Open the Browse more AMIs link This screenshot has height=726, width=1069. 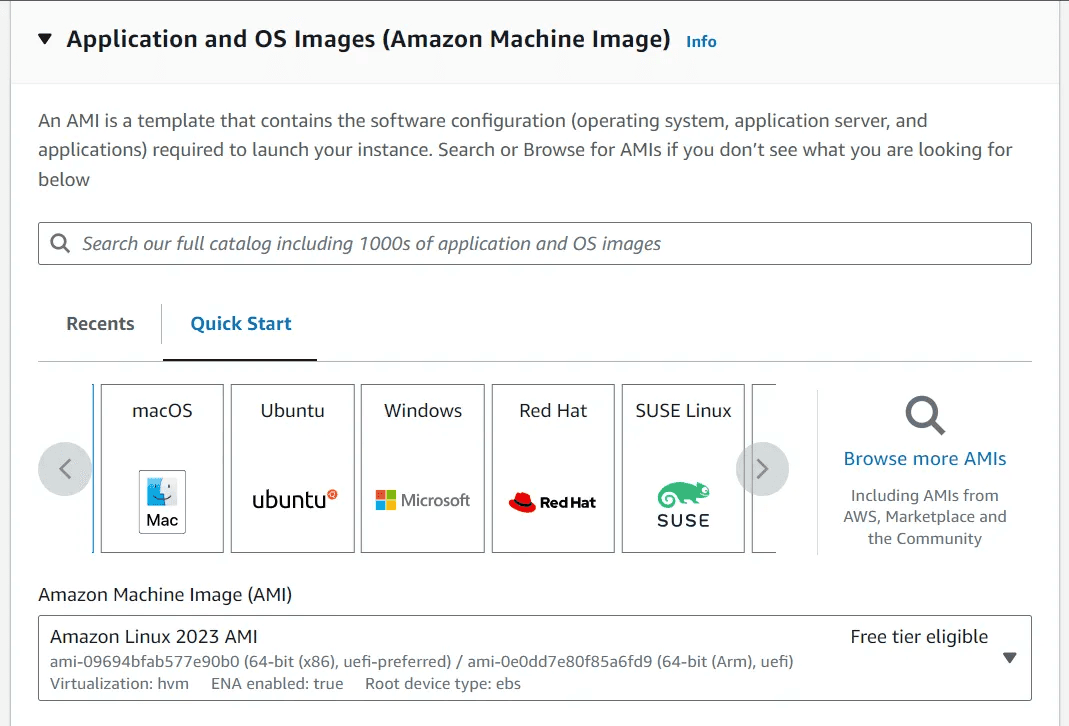[x=925, y=459]
